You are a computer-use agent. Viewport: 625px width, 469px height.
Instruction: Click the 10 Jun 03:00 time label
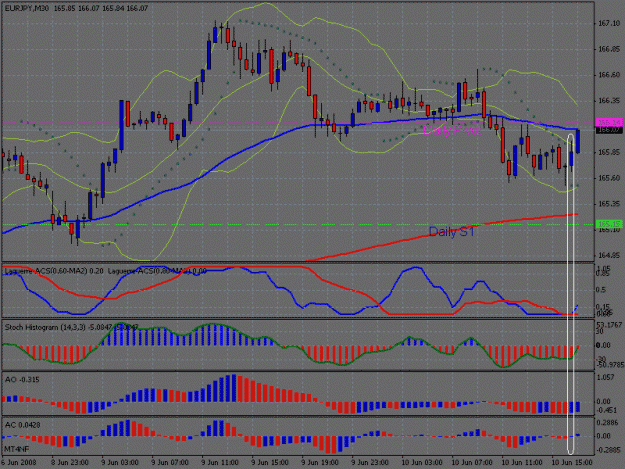[x=422, y=463]
